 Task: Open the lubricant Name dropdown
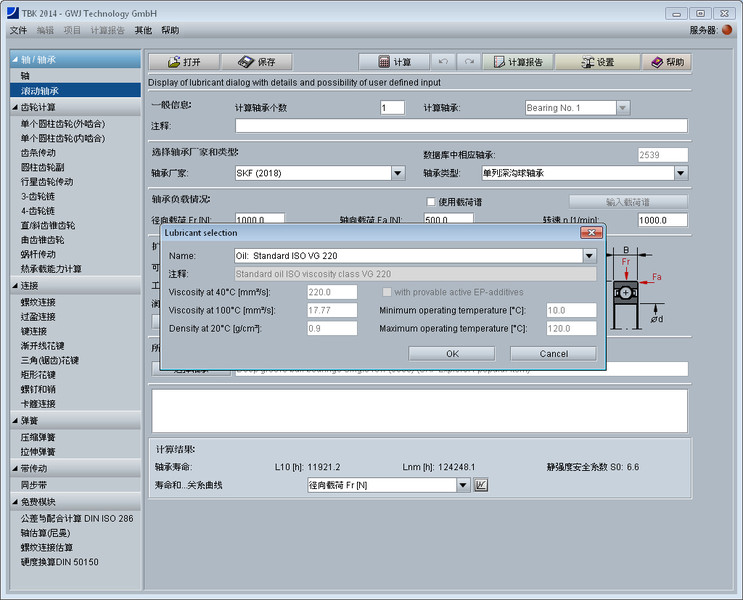click(589, 256)
